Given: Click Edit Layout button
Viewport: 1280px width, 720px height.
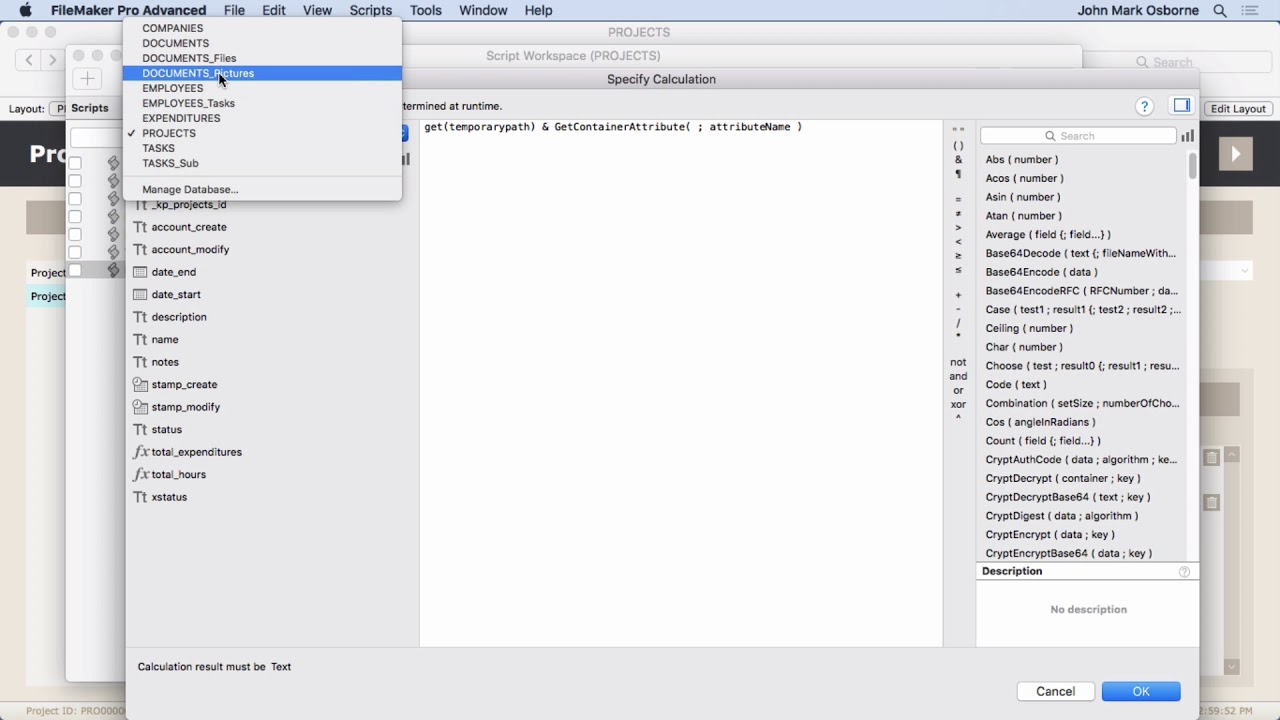Looking at the screenshot, I should coord(1239,109).
